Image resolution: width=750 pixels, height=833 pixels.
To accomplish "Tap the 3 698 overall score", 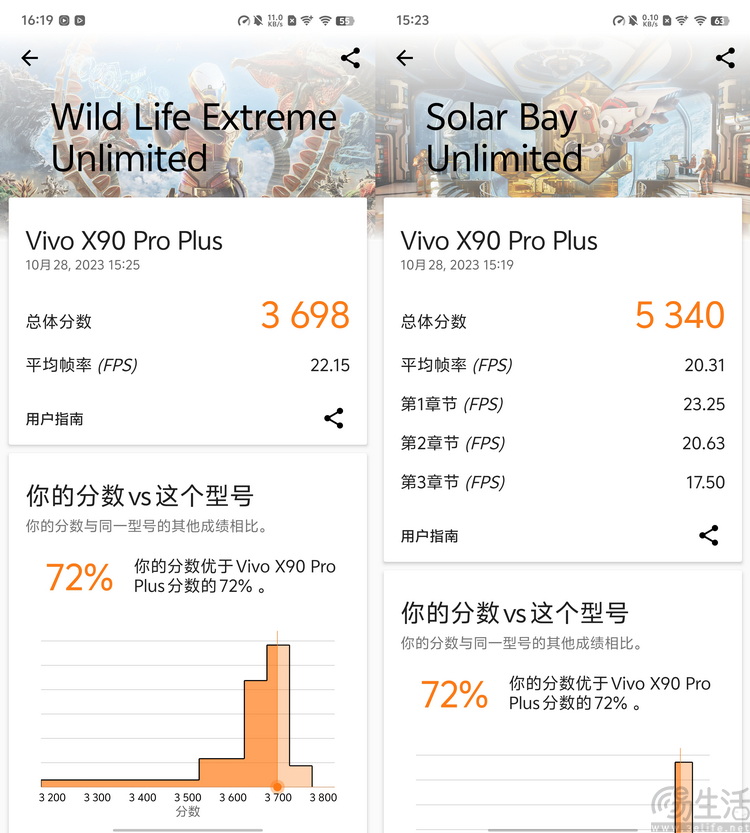I will 305,315.
